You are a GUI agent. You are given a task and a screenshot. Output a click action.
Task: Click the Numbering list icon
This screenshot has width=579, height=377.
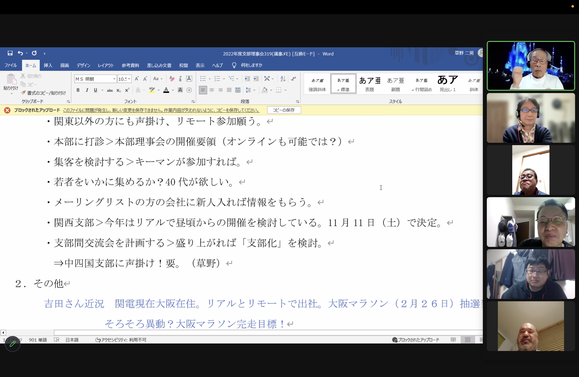click(x=217, y=79)
